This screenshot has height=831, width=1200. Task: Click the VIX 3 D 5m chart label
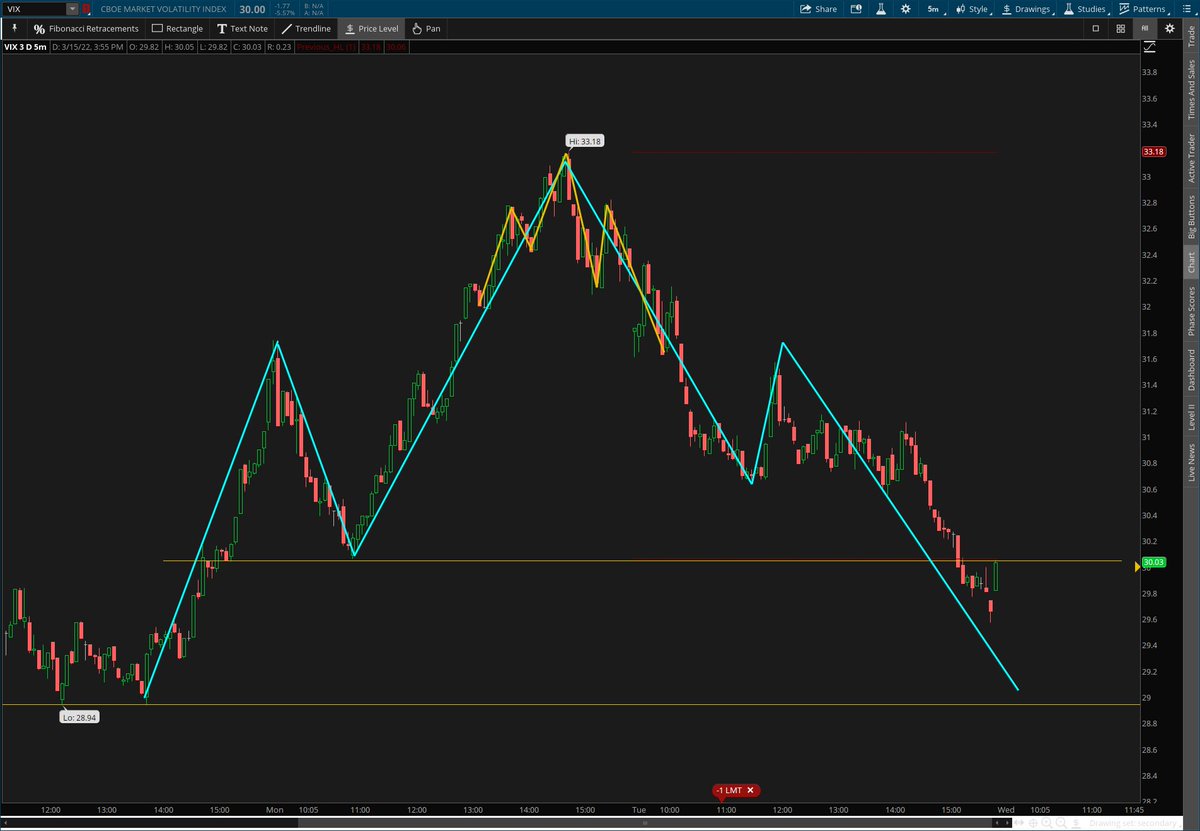point(25,45)
